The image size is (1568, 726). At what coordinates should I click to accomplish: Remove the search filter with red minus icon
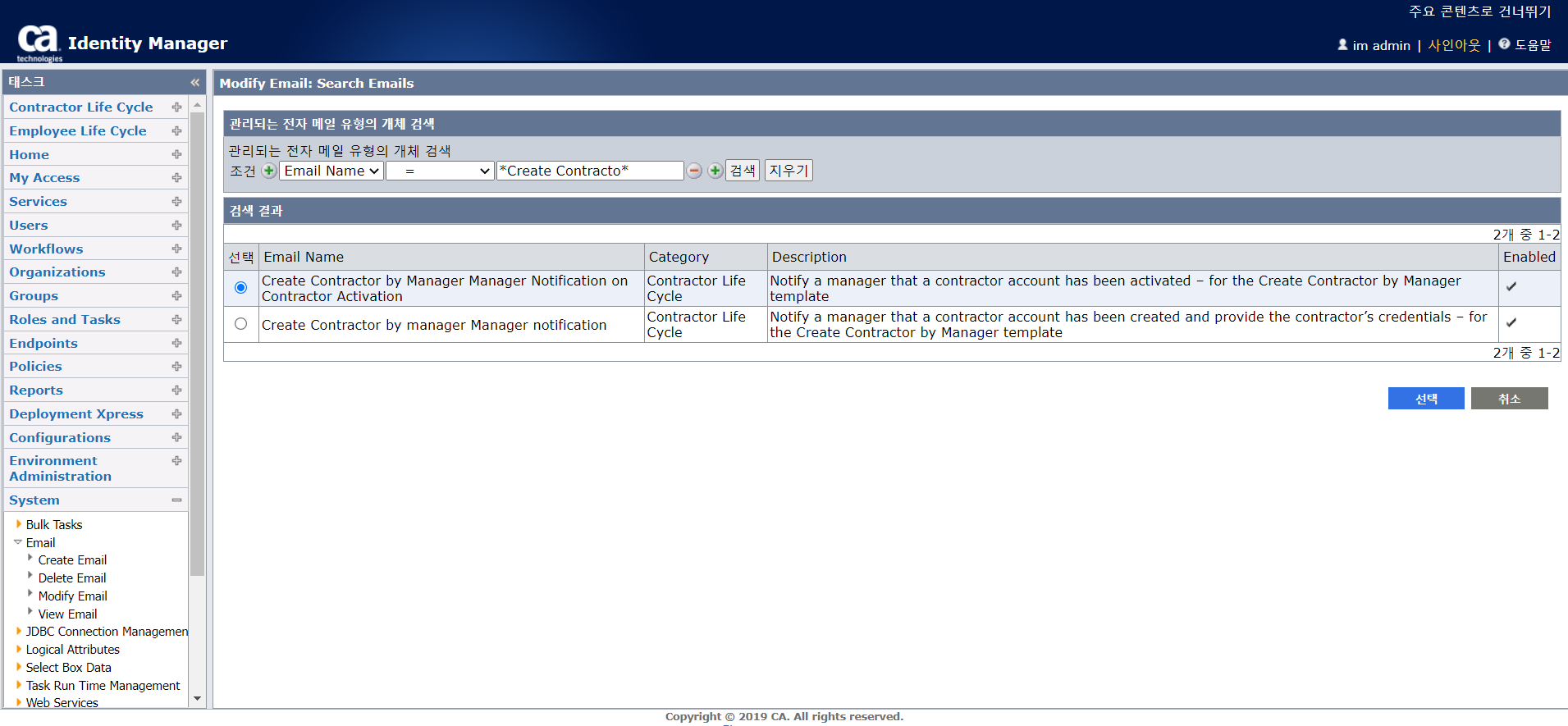click(694, 171)
